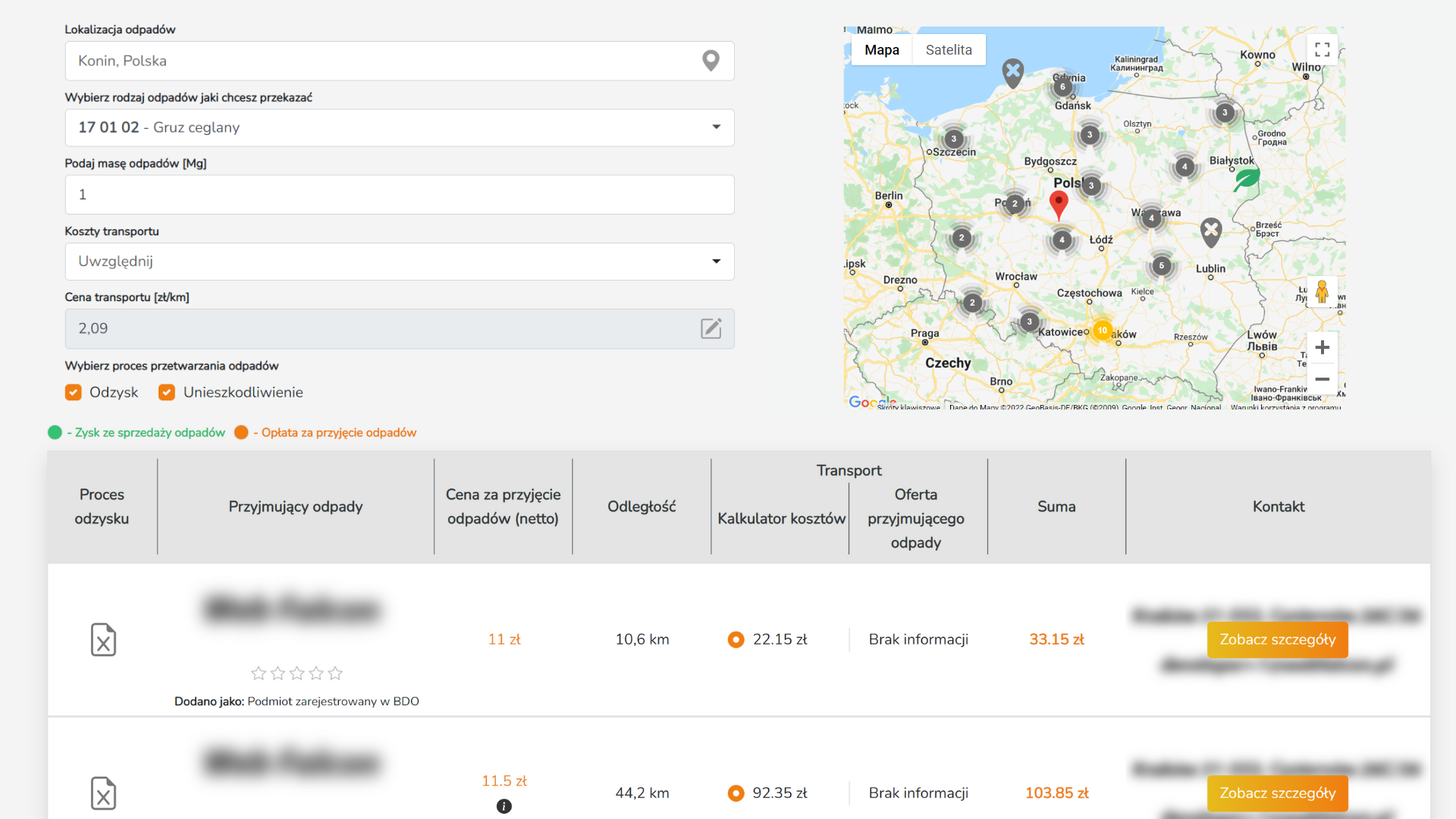Click the gray X marker above Gdynia
The image size is (1456, 819).
pos(1013,73)
